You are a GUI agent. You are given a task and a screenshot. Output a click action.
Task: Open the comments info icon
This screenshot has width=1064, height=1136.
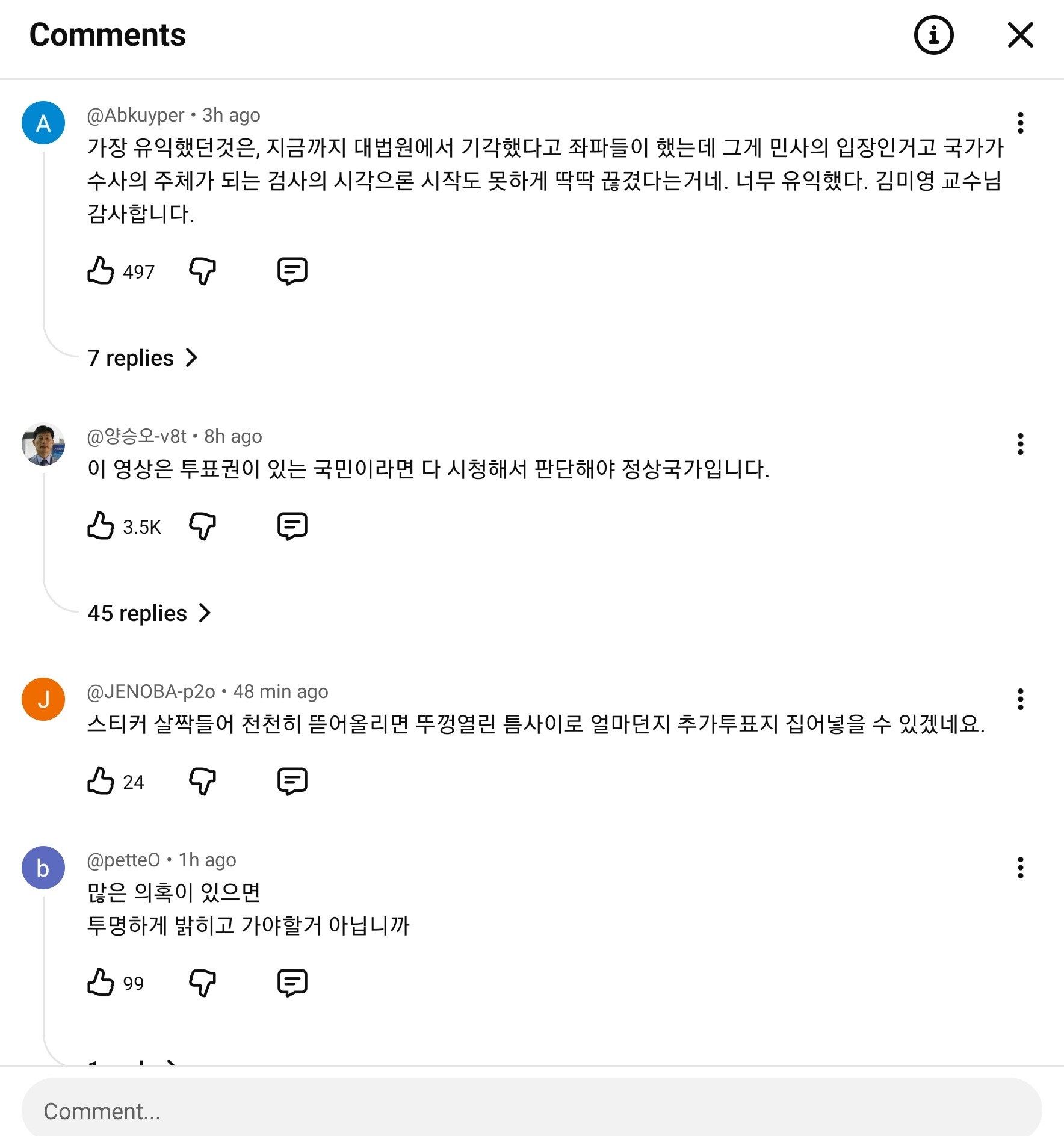pyautogui.click(x=933, y=35)
